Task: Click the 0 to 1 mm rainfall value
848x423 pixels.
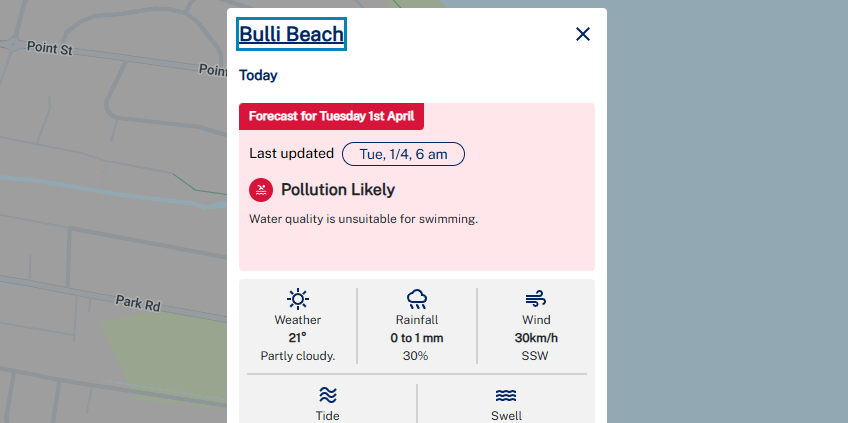Action: (416, 338)
